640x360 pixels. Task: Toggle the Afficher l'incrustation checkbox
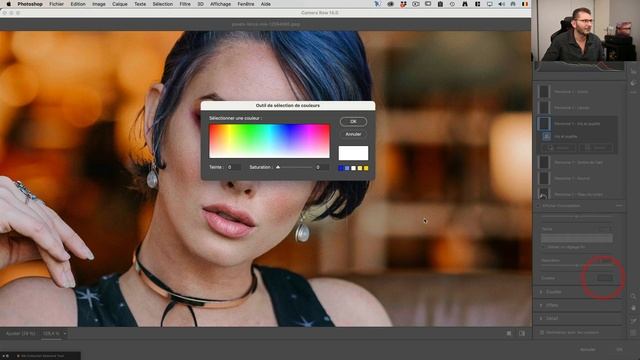coord(539,206)
